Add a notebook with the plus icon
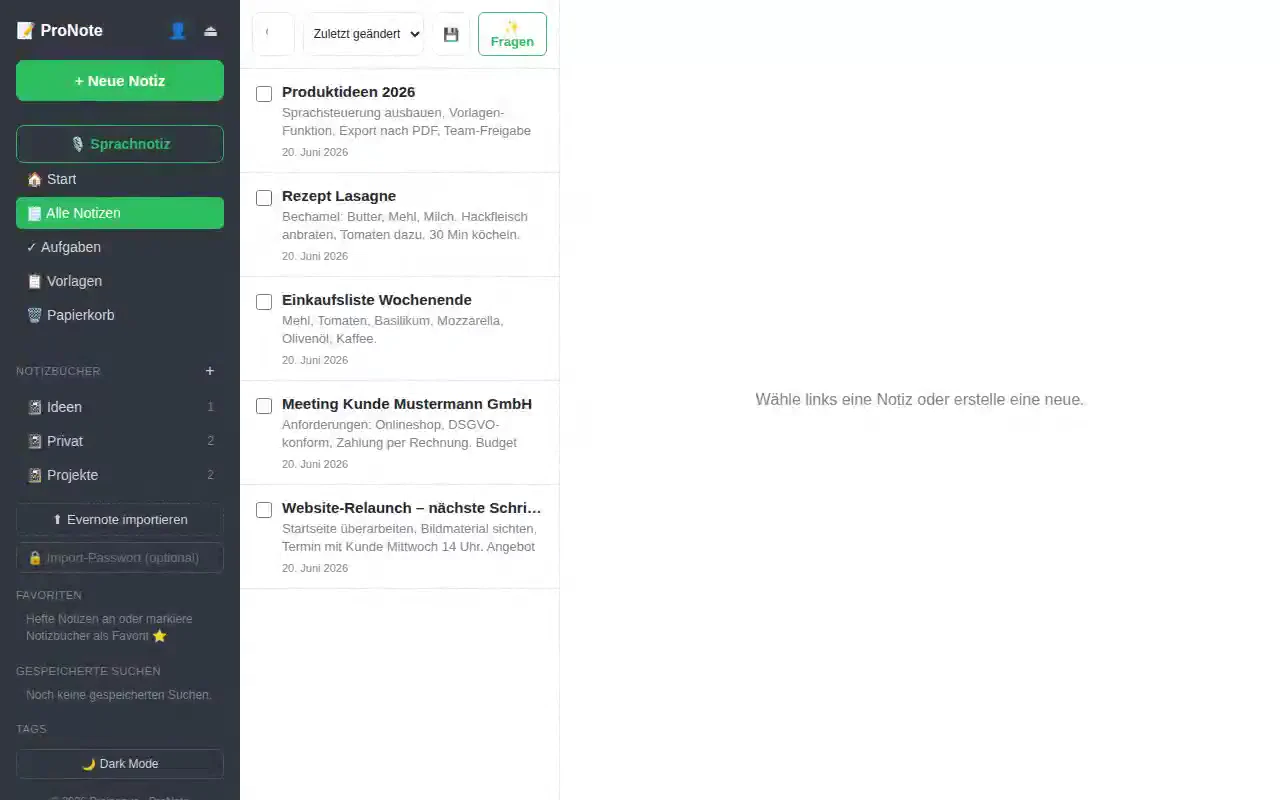 click(210, 371)
